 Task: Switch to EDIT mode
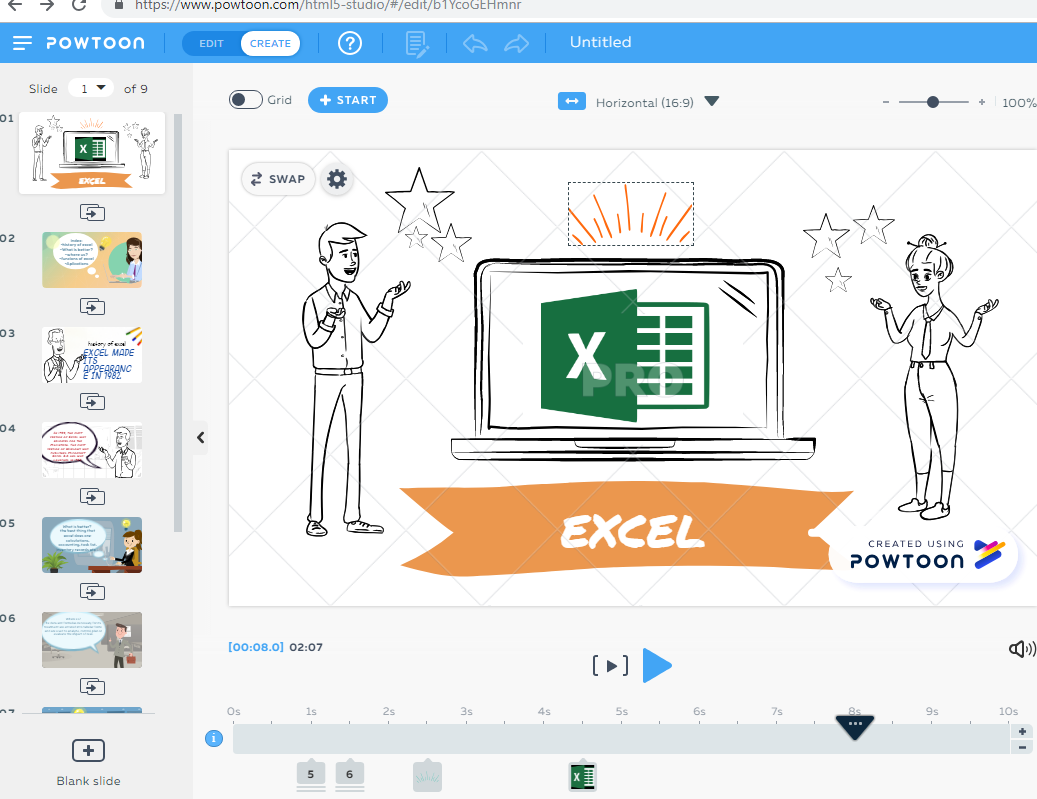click(x=211, y=44)
